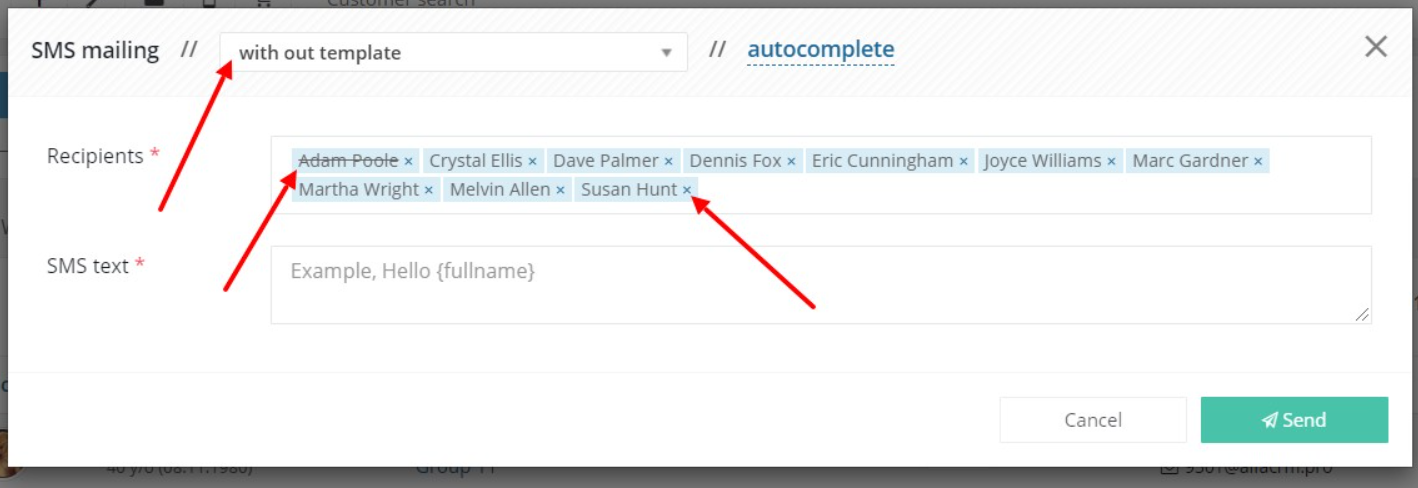Remove Eric Cunningham from recipients
This screenshot has width=1418, height=488.
[x=963, y=161]
